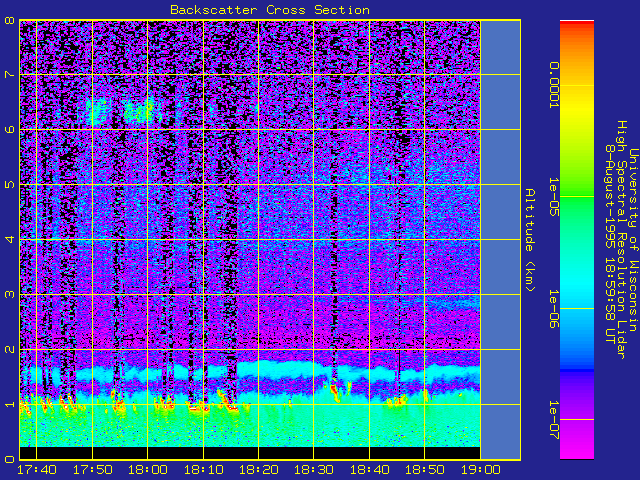The image size is (640, 480).
Task: Click the '8-August-1995 18:59:58 UT' timestamp
Action: point(610,244)
